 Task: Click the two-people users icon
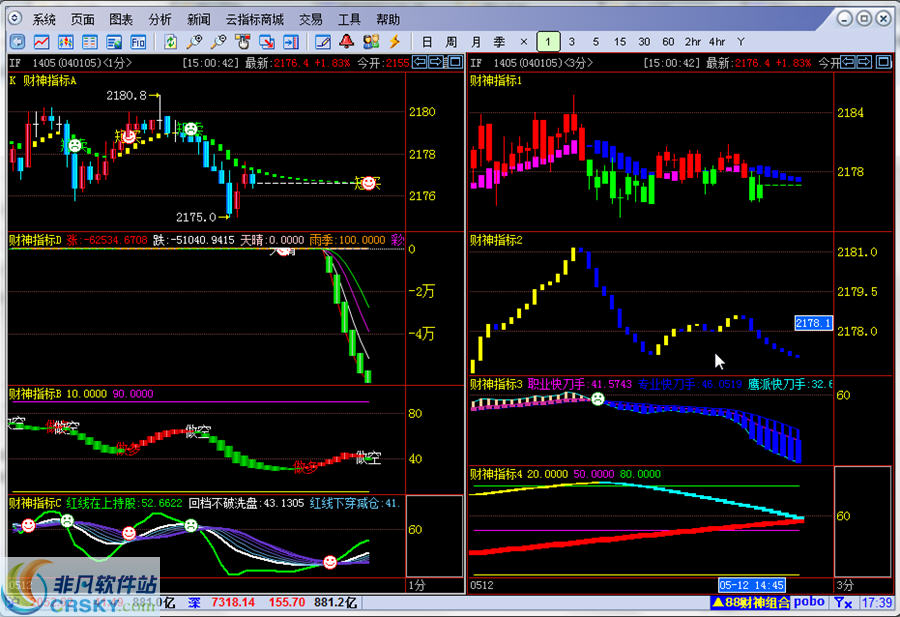371,41
